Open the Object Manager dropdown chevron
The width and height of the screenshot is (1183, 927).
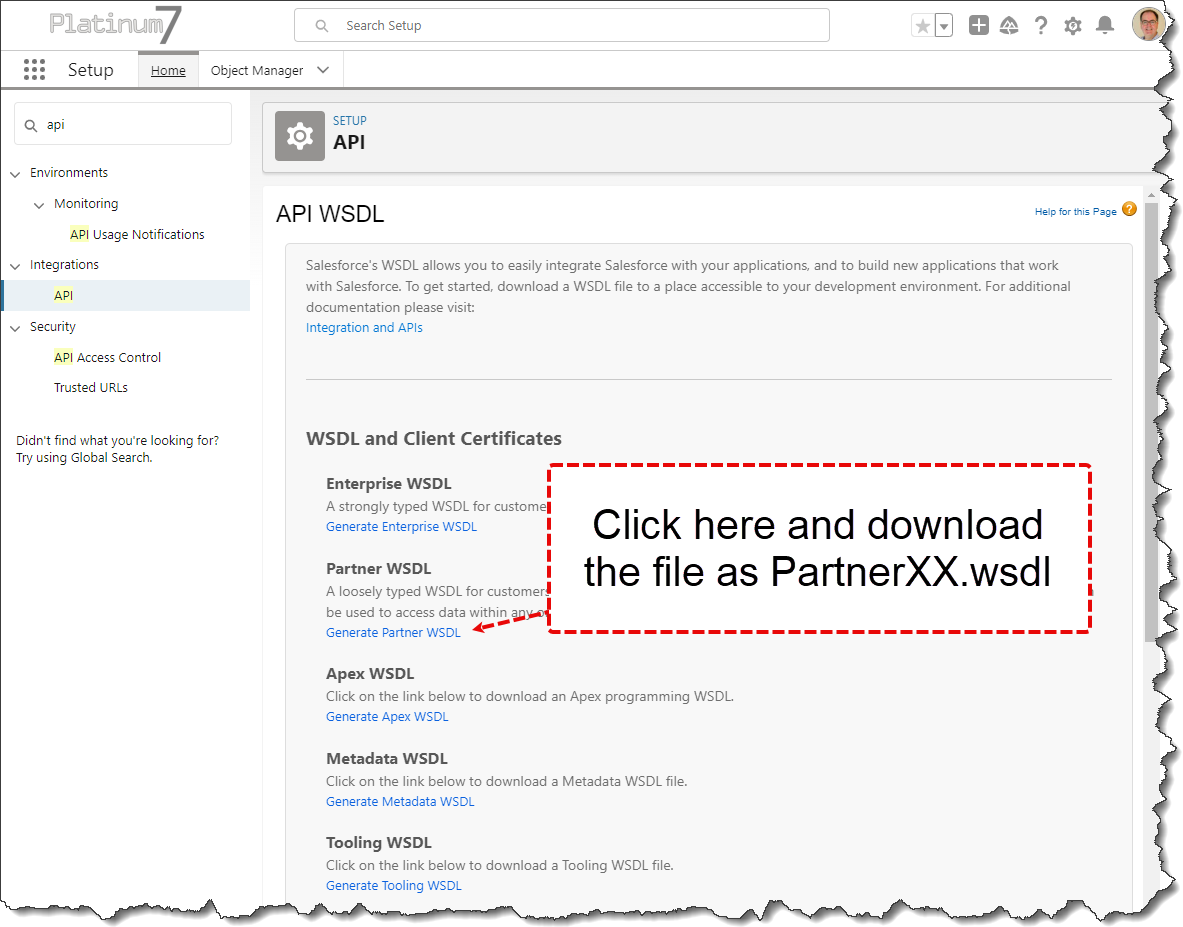tap(322, 70)
